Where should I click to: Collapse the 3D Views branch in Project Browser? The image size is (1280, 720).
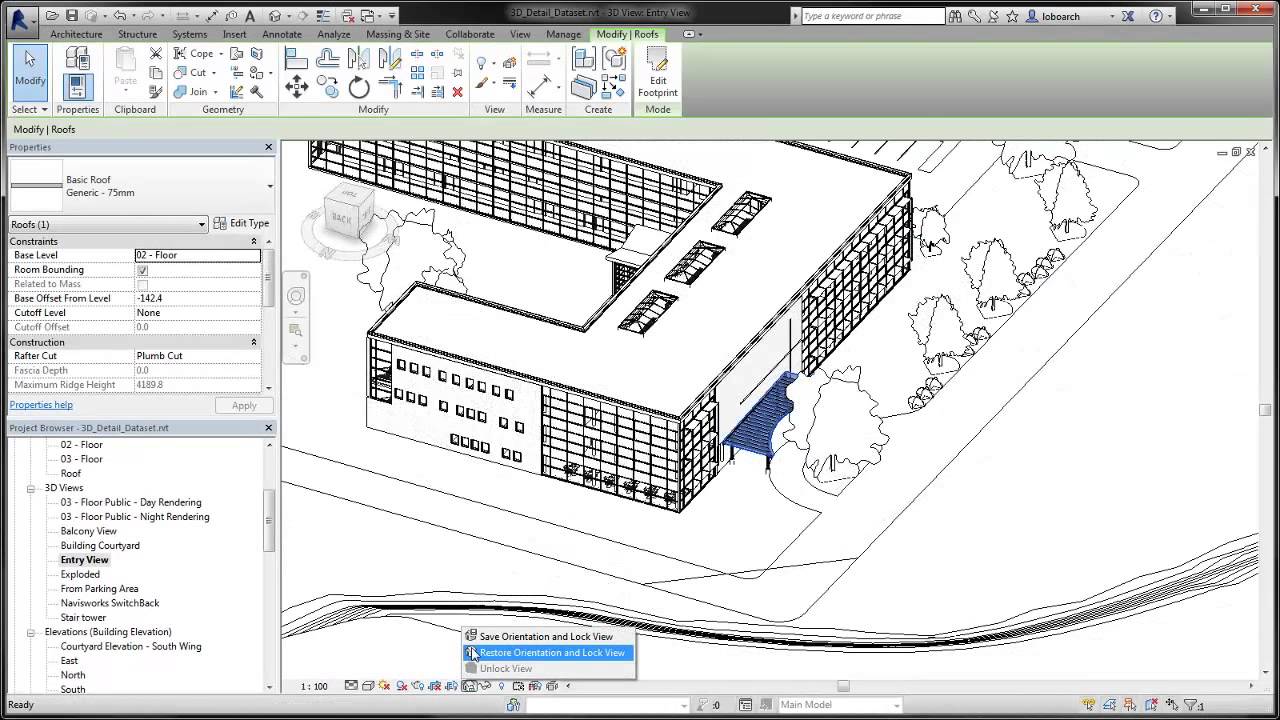(x=31, y=488)
